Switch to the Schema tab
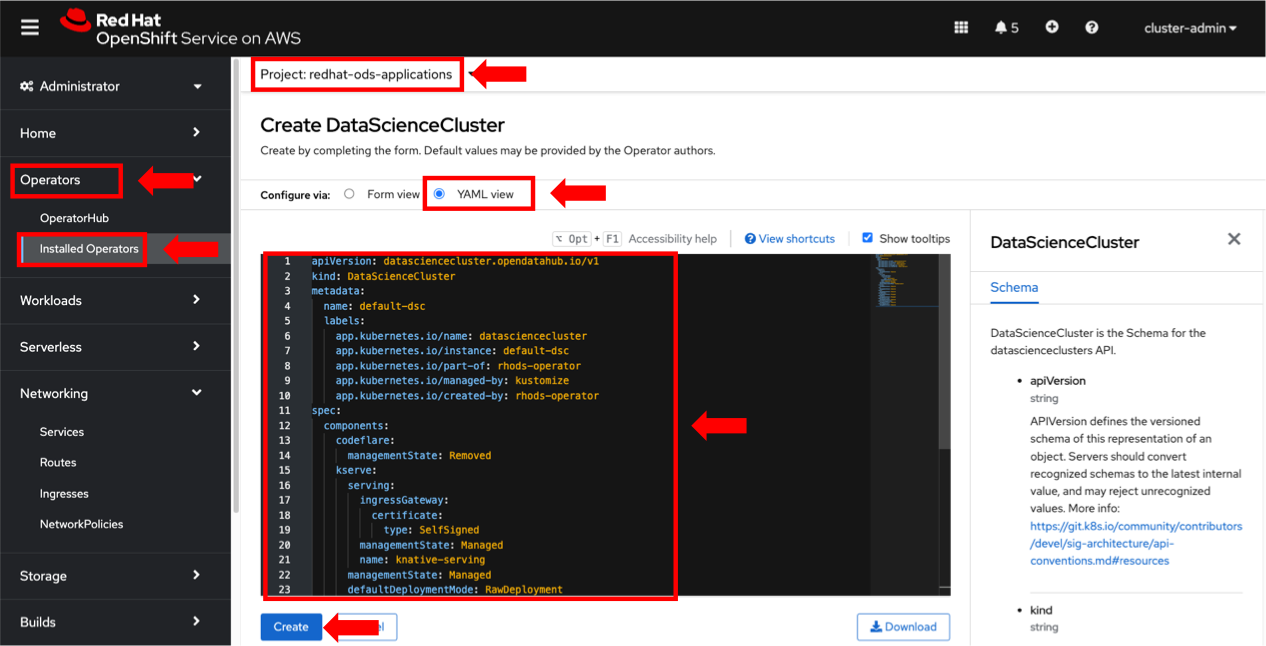This screenshot has height=646, width=1266. [1014, 288]
